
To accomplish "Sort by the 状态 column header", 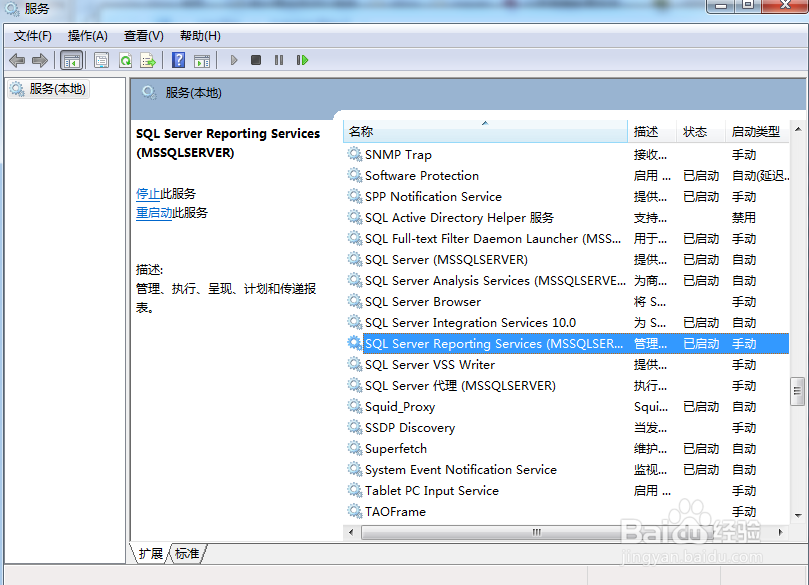I will 701,132.
